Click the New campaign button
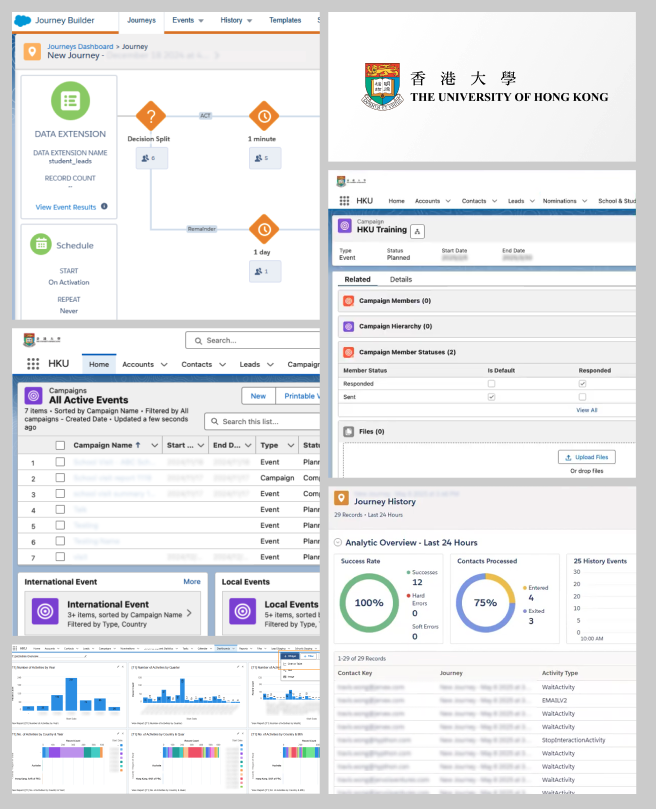 pos(258,396)
